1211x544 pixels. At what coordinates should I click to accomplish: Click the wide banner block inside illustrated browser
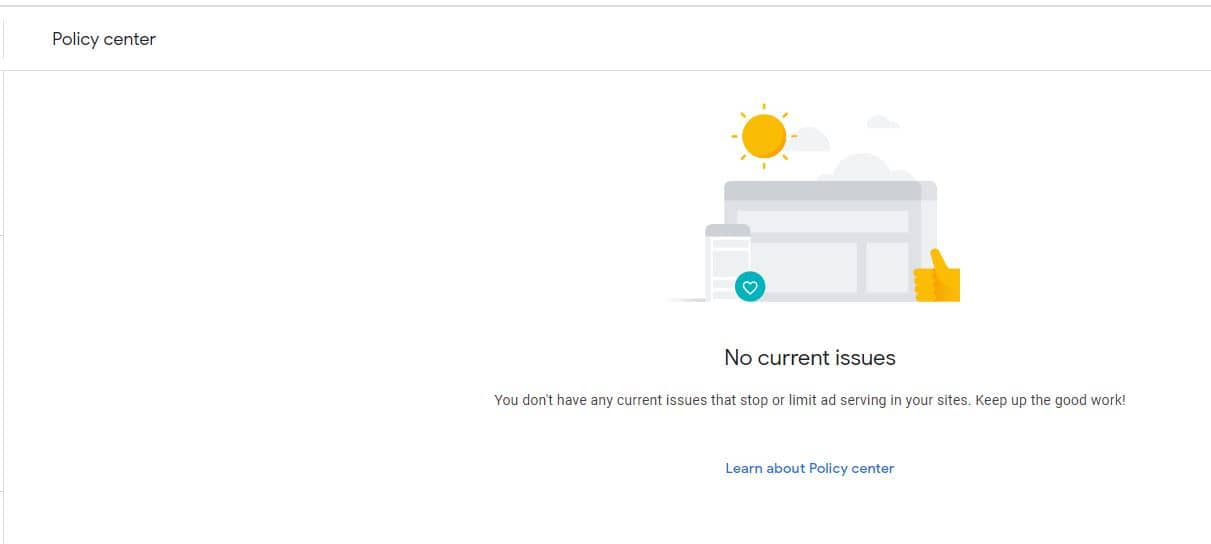823,222
